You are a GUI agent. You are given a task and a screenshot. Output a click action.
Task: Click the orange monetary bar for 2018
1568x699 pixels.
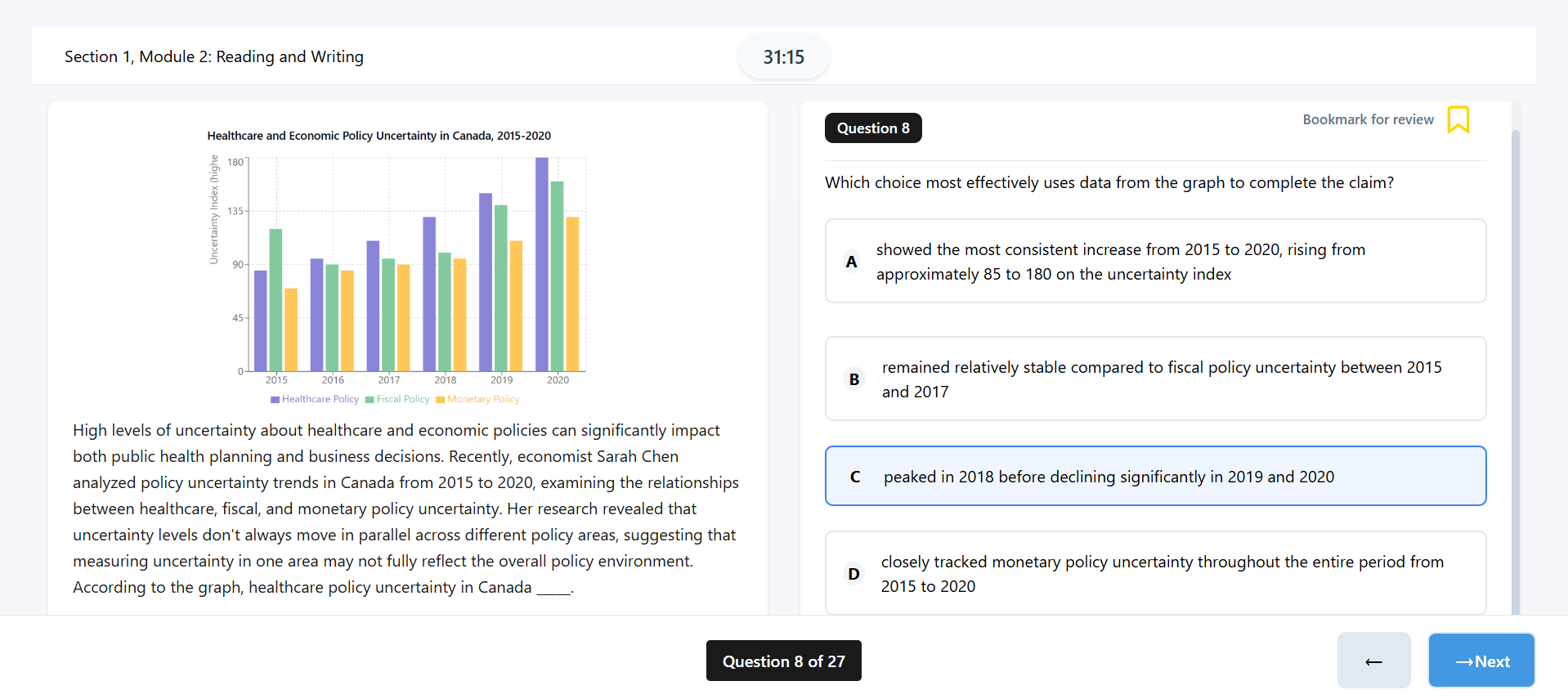(460, 315)
